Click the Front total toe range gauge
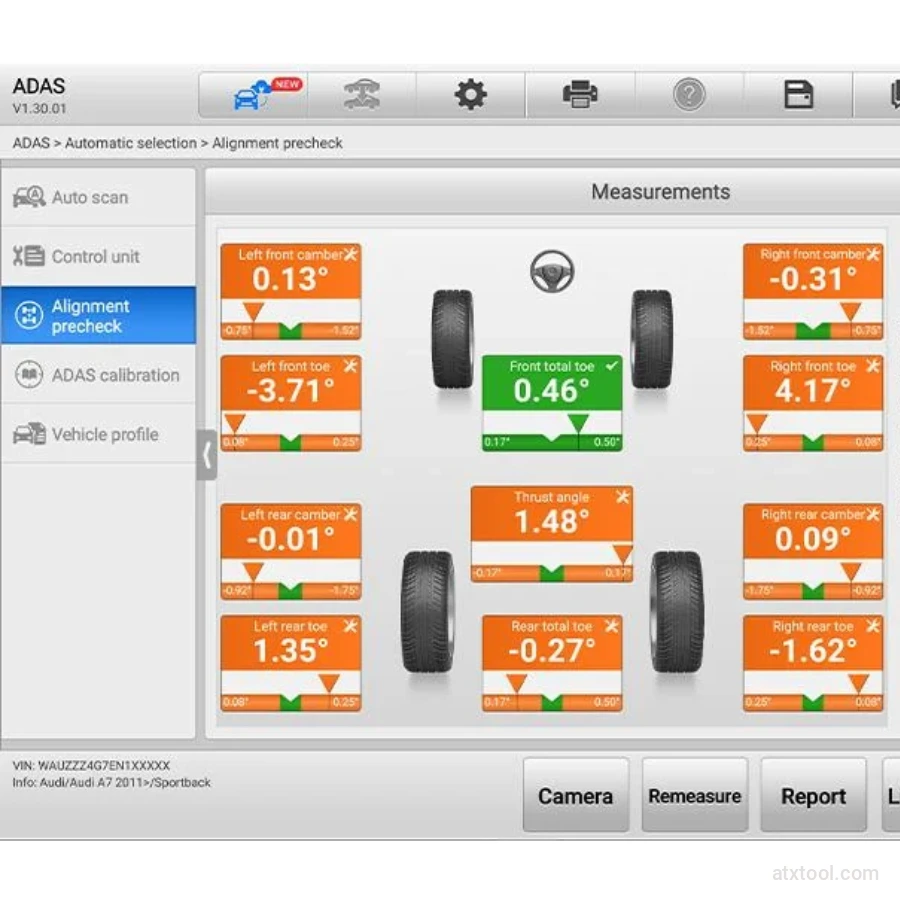Screen dimensions: 900x900 click(552, 434)
